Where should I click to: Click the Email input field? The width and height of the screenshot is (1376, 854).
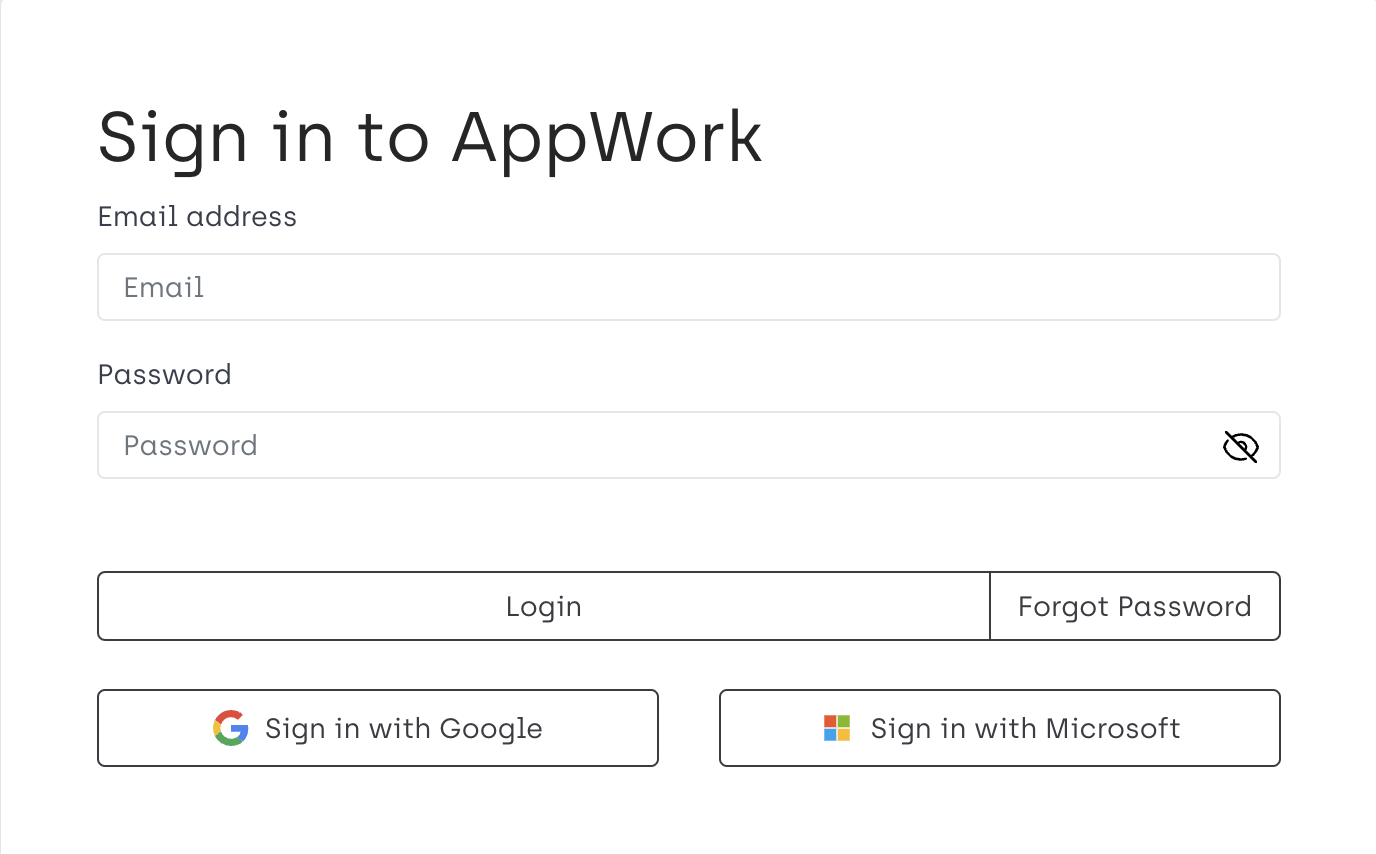click(x=689, y=287)
